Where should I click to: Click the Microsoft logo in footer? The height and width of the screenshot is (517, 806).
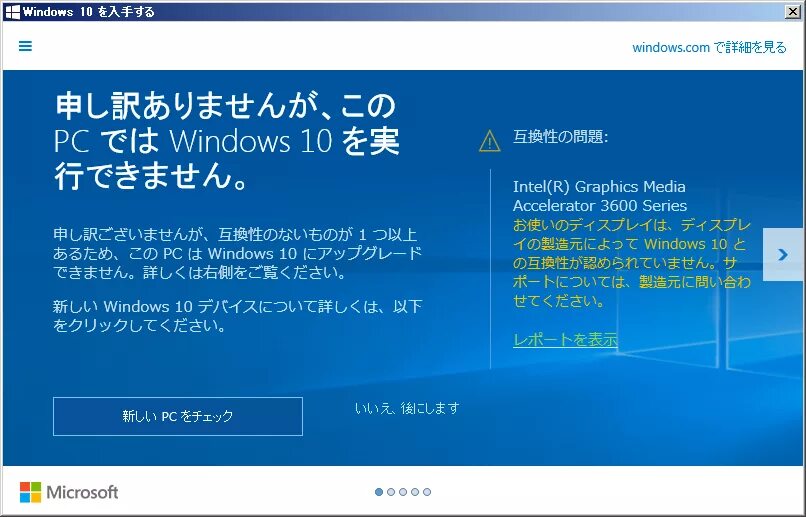coord(69,492)
